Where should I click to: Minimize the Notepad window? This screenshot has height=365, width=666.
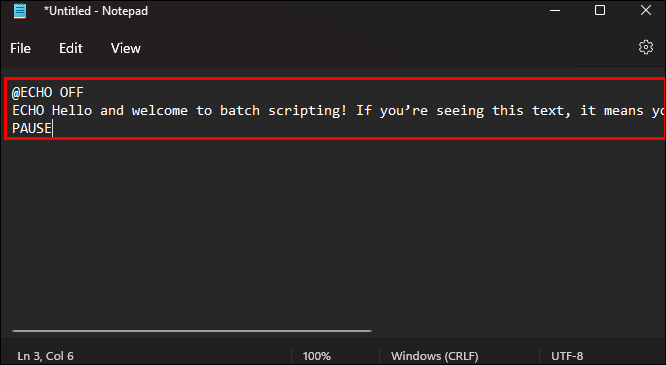click(555, 11)
